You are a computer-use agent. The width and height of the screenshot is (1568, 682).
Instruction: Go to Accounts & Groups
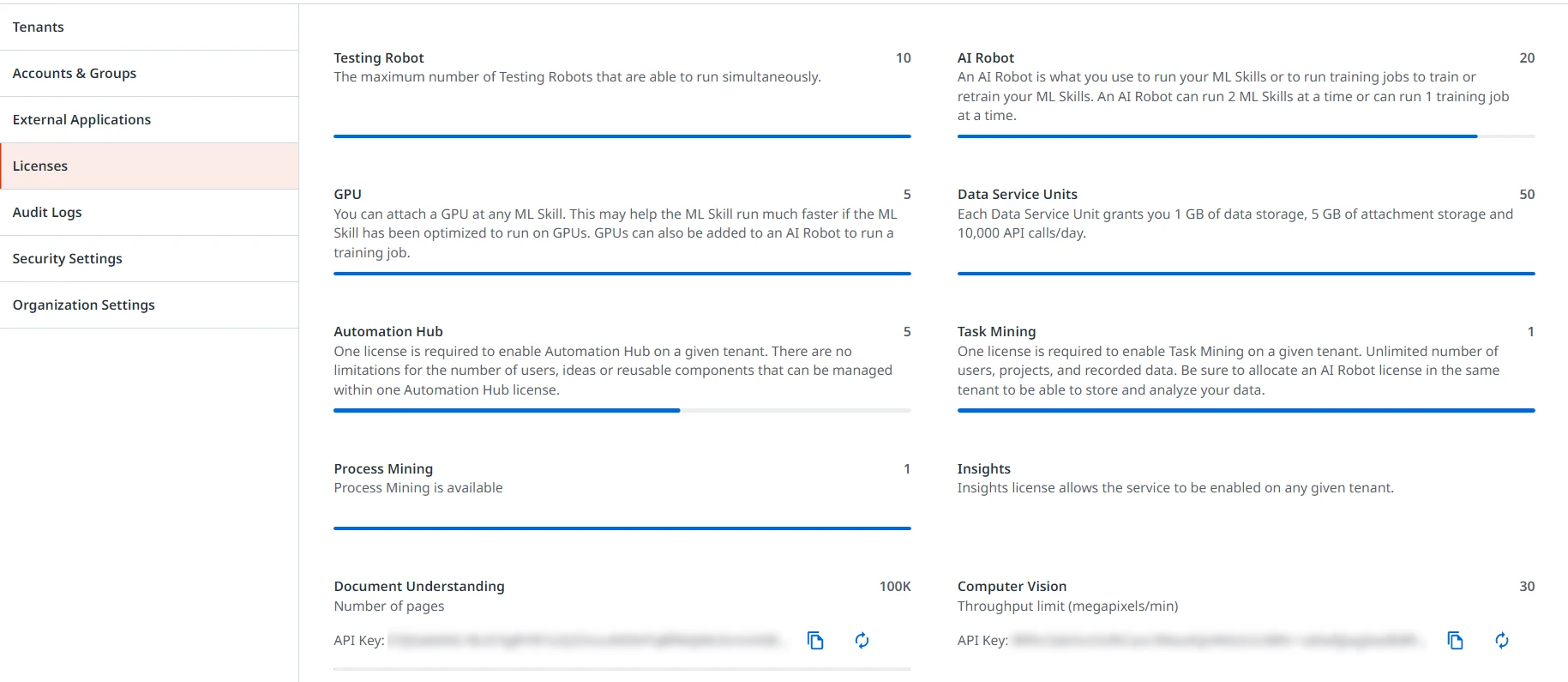(x=149, y=73)
